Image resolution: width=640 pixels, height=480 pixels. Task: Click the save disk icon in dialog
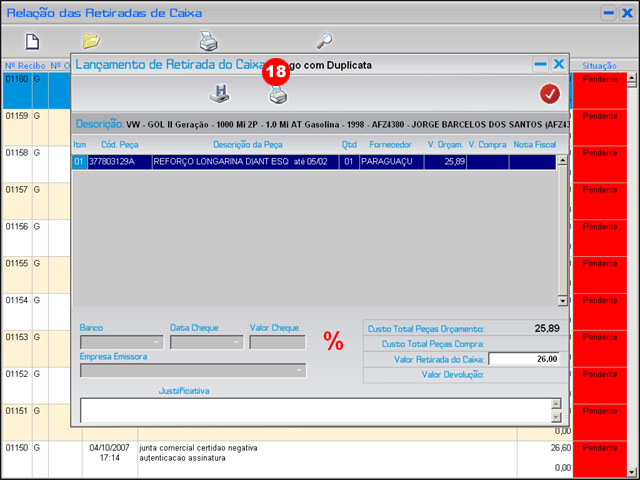(x=219, y=94)
